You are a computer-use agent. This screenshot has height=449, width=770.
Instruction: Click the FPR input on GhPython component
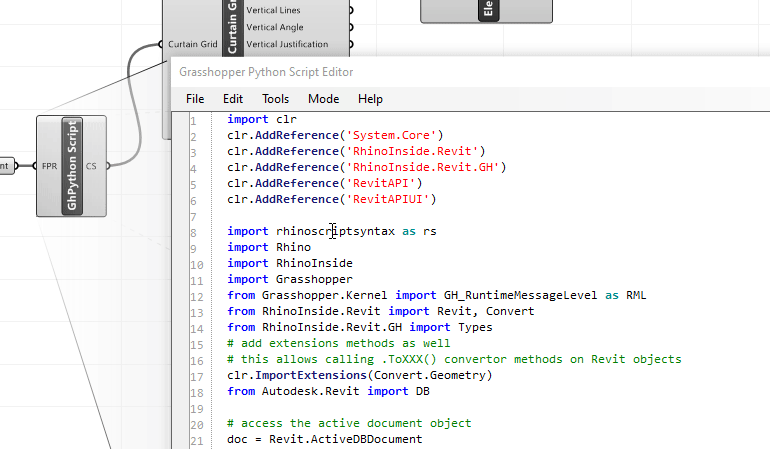49,166
